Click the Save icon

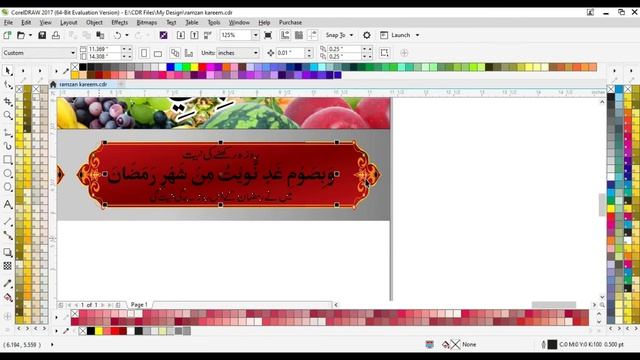42,36
